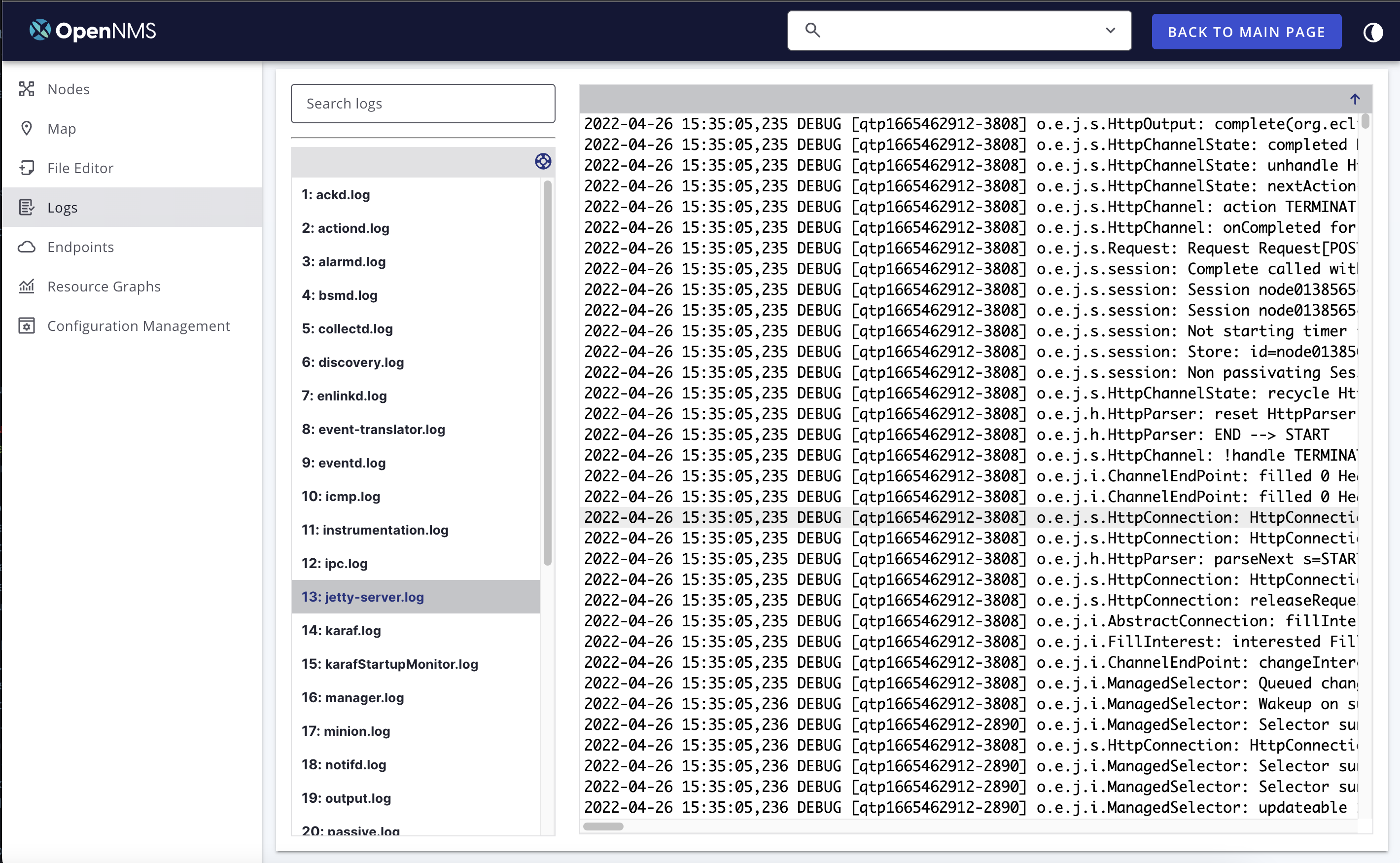Click the Configuration Management gear icon
The image size is (1400, 863).
click(x=27, y=326)
